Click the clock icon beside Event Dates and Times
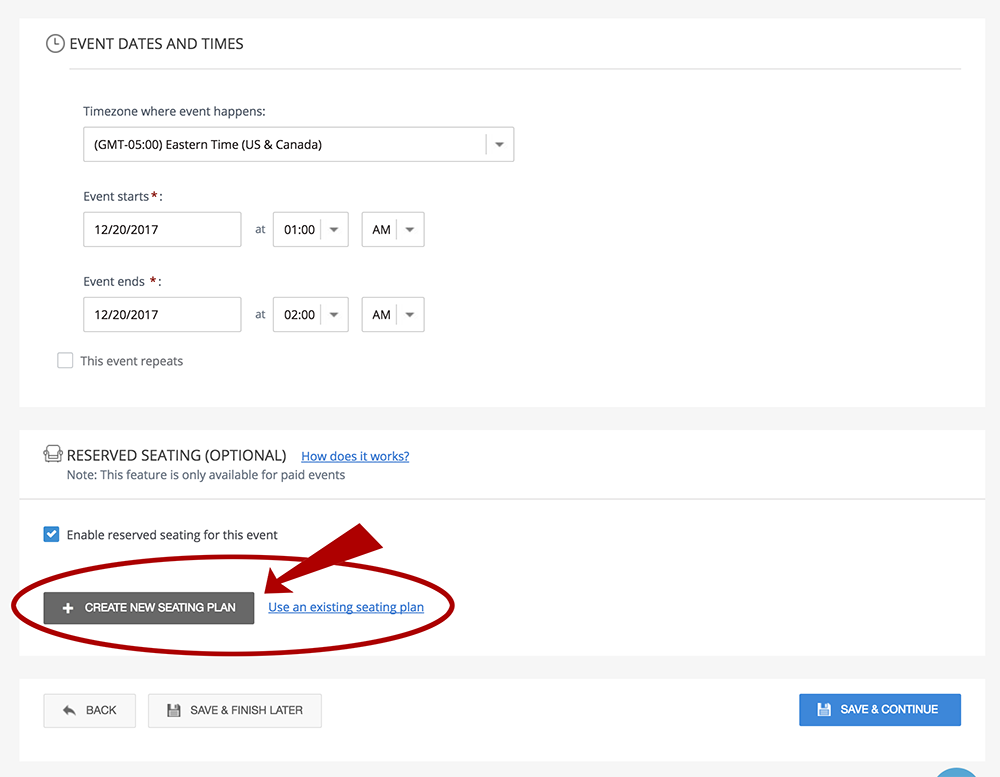1000x777 pixels. (55, 44)
